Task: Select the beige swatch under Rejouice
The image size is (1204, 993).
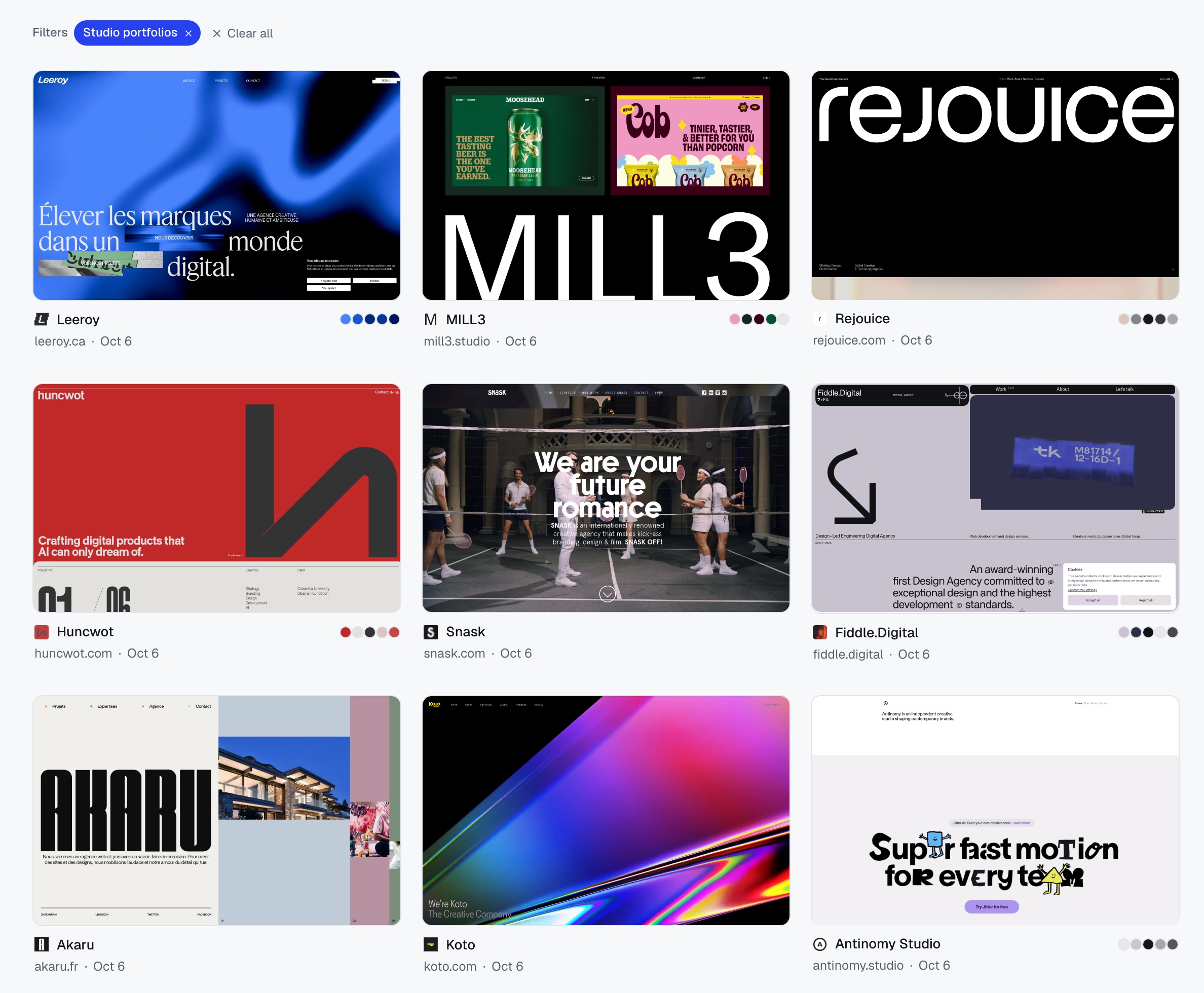Action: point(1123,319)
